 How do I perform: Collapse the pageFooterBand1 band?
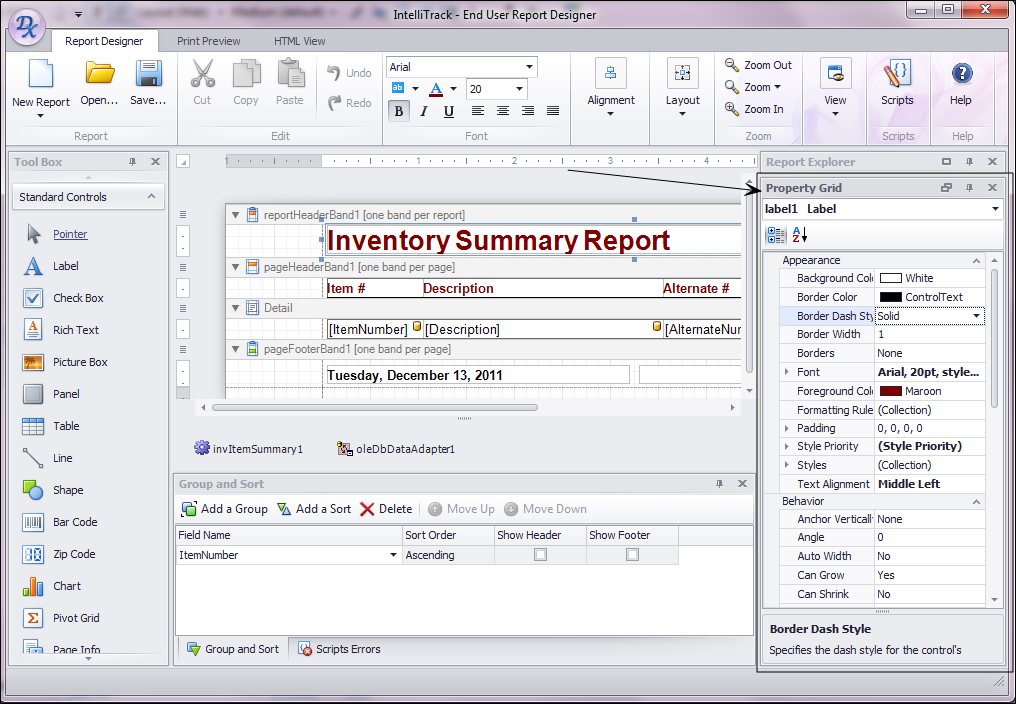tap(236, 349)
